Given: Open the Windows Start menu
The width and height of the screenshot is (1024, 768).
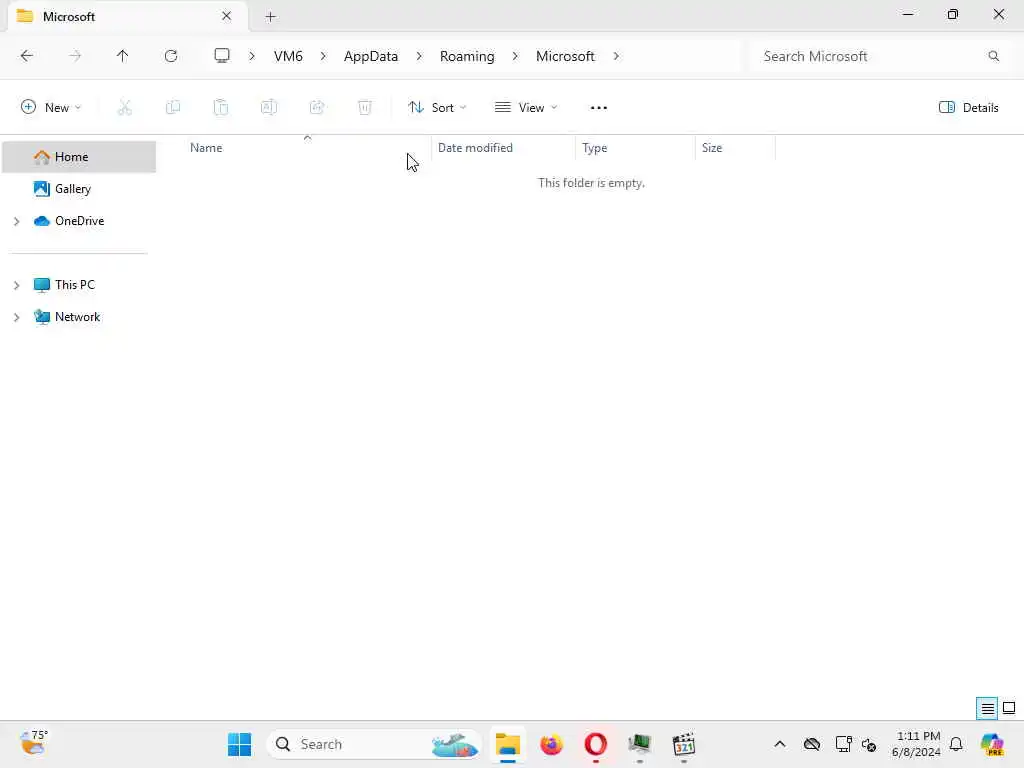Looking at the screenshot, I should point(240,744).
